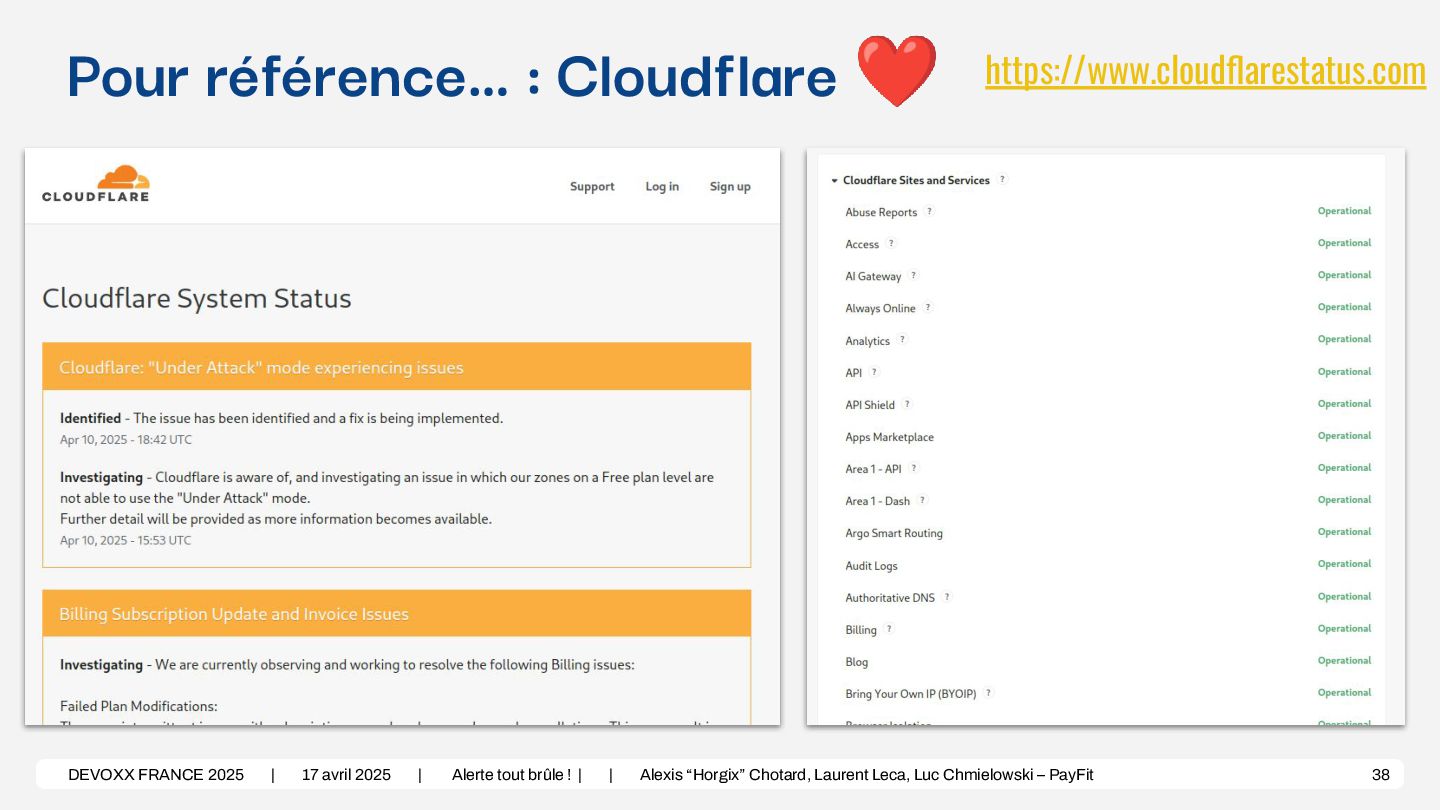Click the question mark icon next to API

click(x=874, y=372)
